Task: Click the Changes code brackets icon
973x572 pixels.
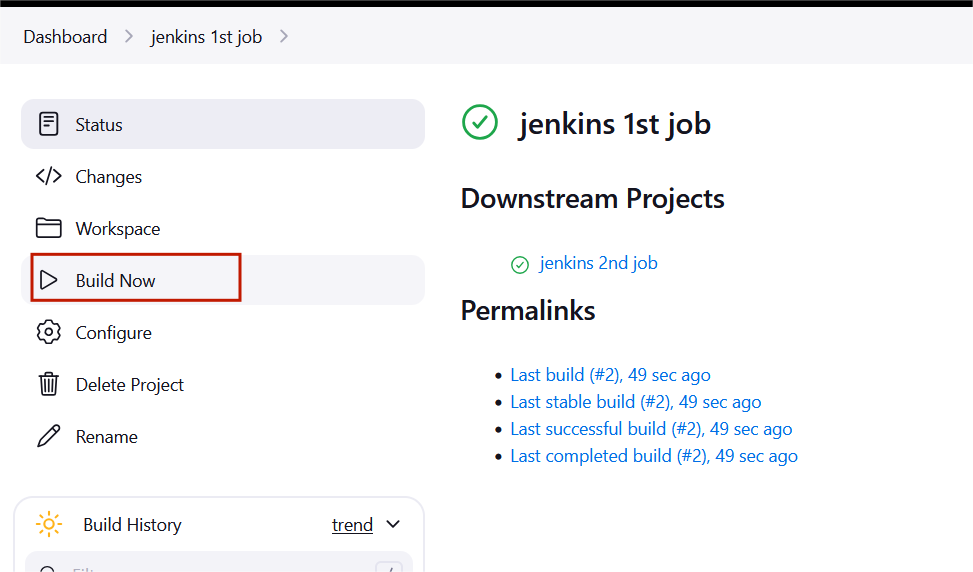Action: [48, 176]
